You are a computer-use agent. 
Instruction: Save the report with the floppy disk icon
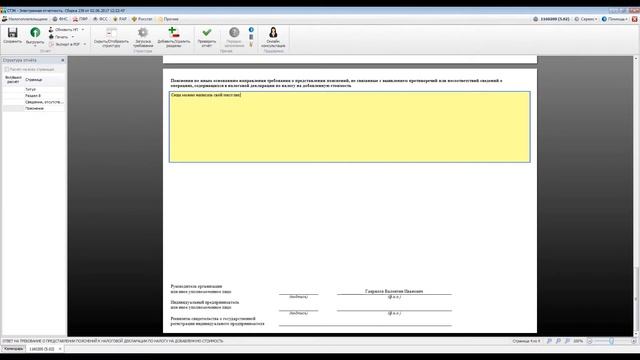coord(12,33)
